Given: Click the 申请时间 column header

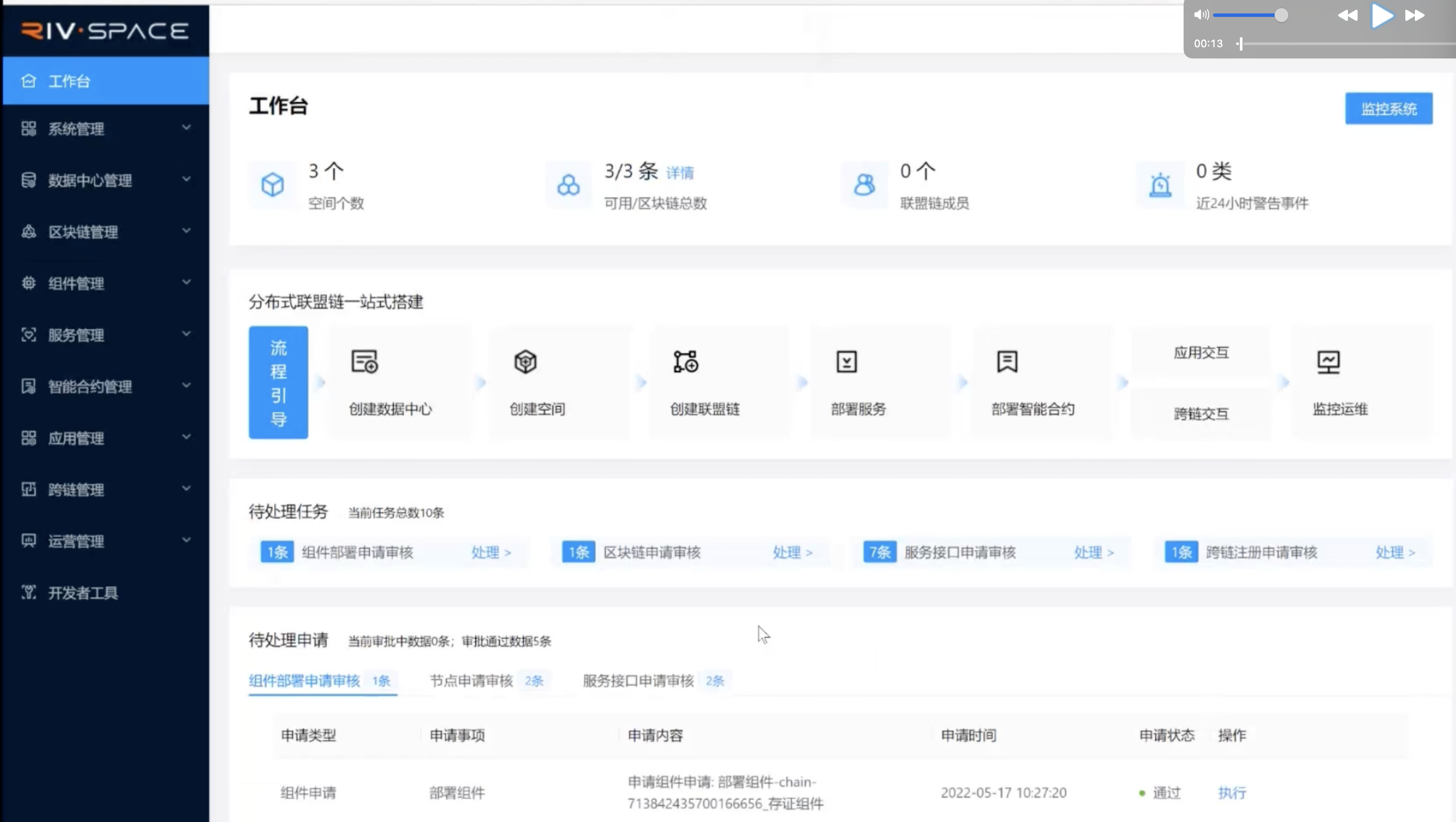Looking at the screenshot, I should click(x=968, y=735).
